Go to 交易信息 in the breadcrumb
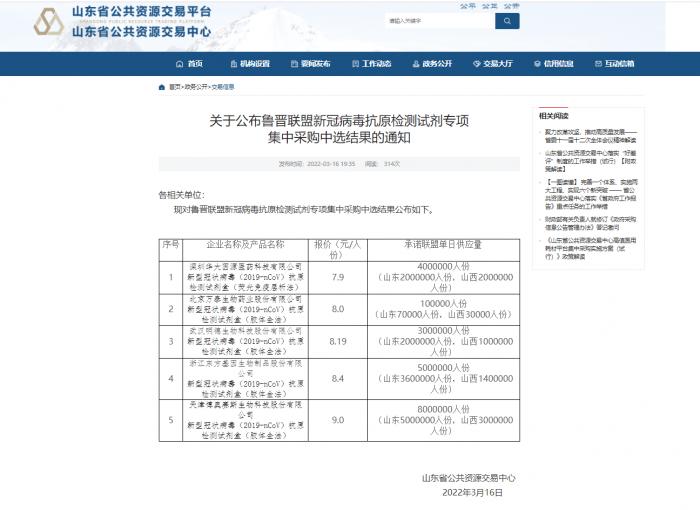The image size is (700, 510). 222,87
